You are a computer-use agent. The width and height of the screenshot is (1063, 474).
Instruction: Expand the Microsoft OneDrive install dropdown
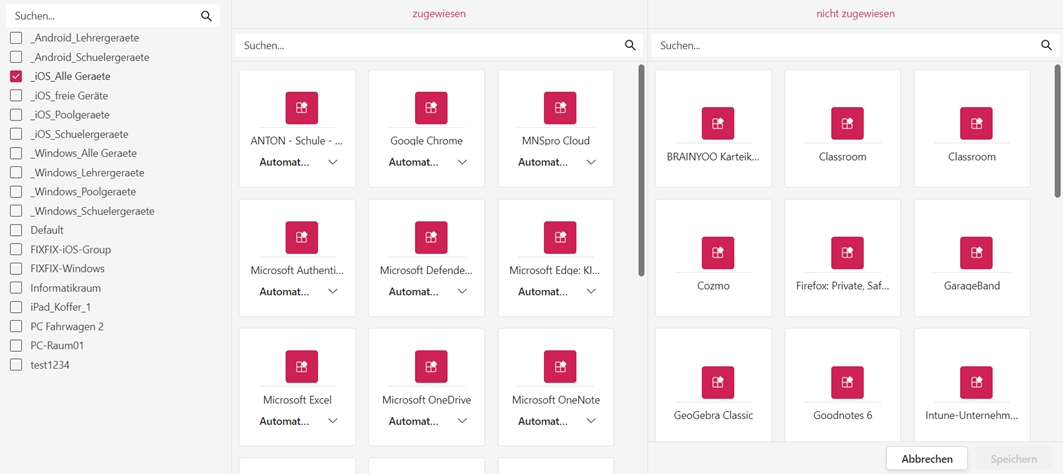coord(462,421)
